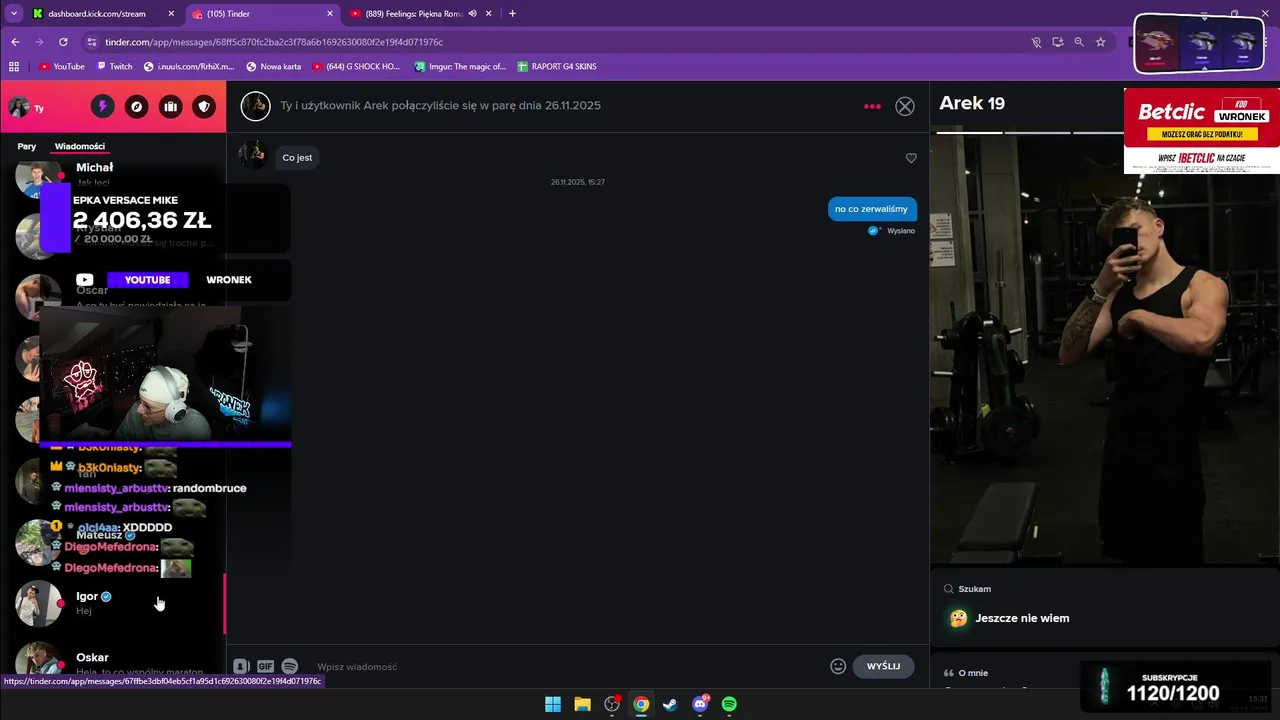Open the Explore compass icon
1280x720 pixels.
tap(136, 107)
